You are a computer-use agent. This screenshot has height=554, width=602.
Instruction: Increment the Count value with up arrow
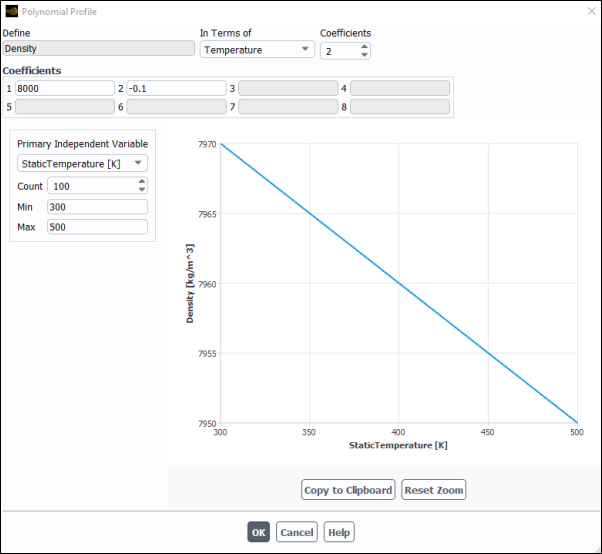tap(142, 182)
